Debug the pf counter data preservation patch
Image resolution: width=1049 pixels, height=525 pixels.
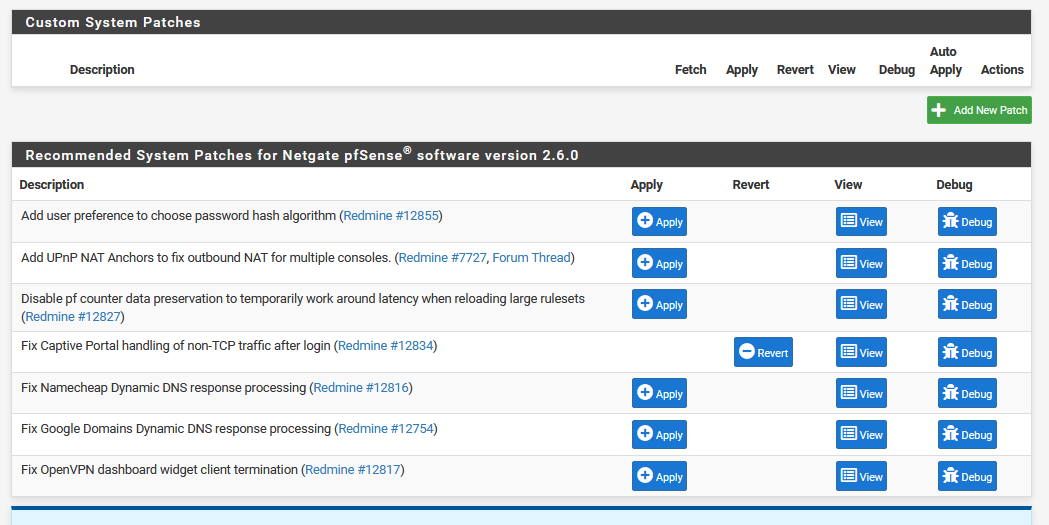click(967, 304)
